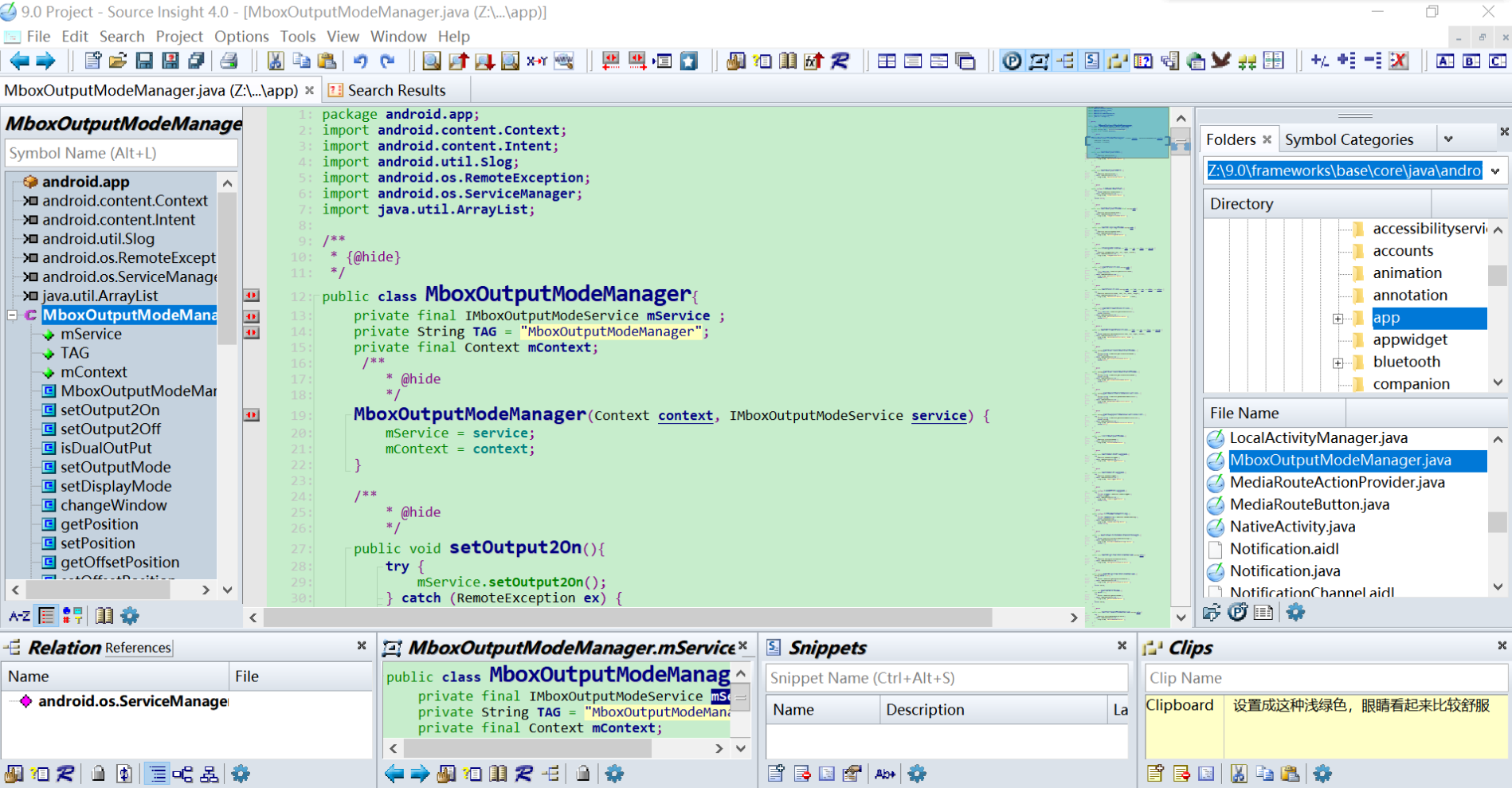Expand the android.os.ServiceManager relation node
Image resolution: width=1512 pixels, height=788 pixels.
25,701
